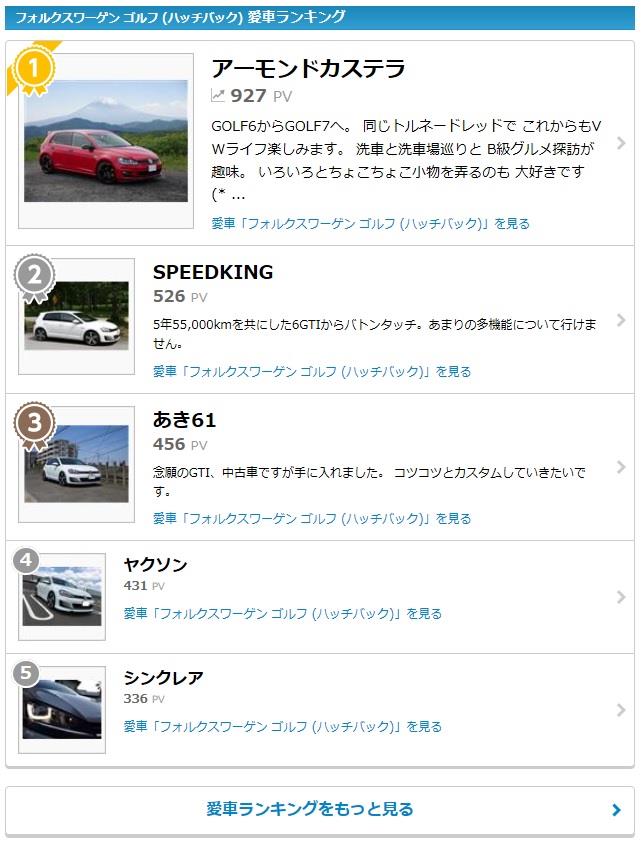Click 愛車を見る link under ヤクソン
This screenshot has height=843, width=641.
[282, 613]
